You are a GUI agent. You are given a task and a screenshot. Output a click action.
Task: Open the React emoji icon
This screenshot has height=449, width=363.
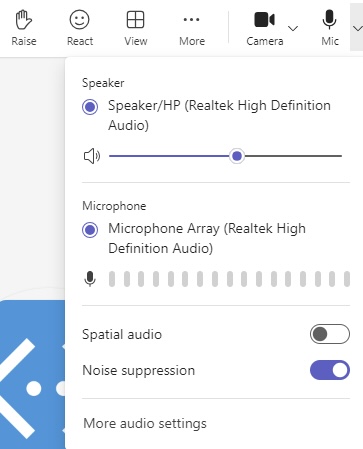79,19
